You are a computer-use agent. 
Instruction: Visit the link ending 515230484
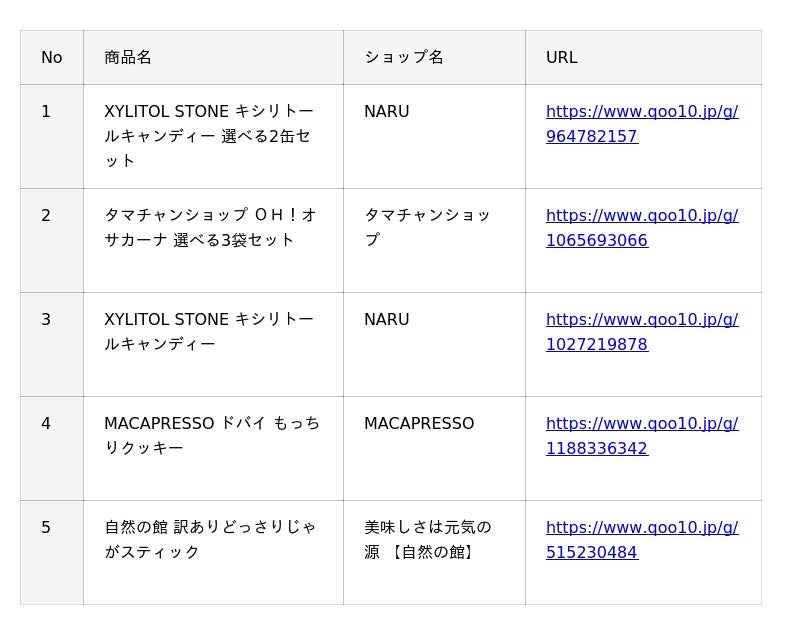click(642, 540)
